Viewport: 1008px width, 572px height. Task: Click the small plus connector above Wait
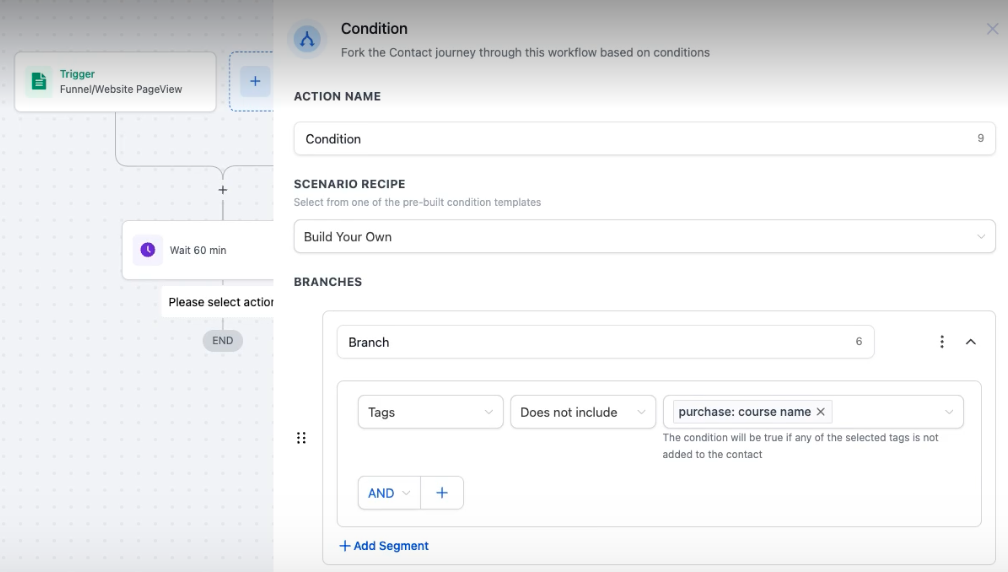click(x=223, y=190)
